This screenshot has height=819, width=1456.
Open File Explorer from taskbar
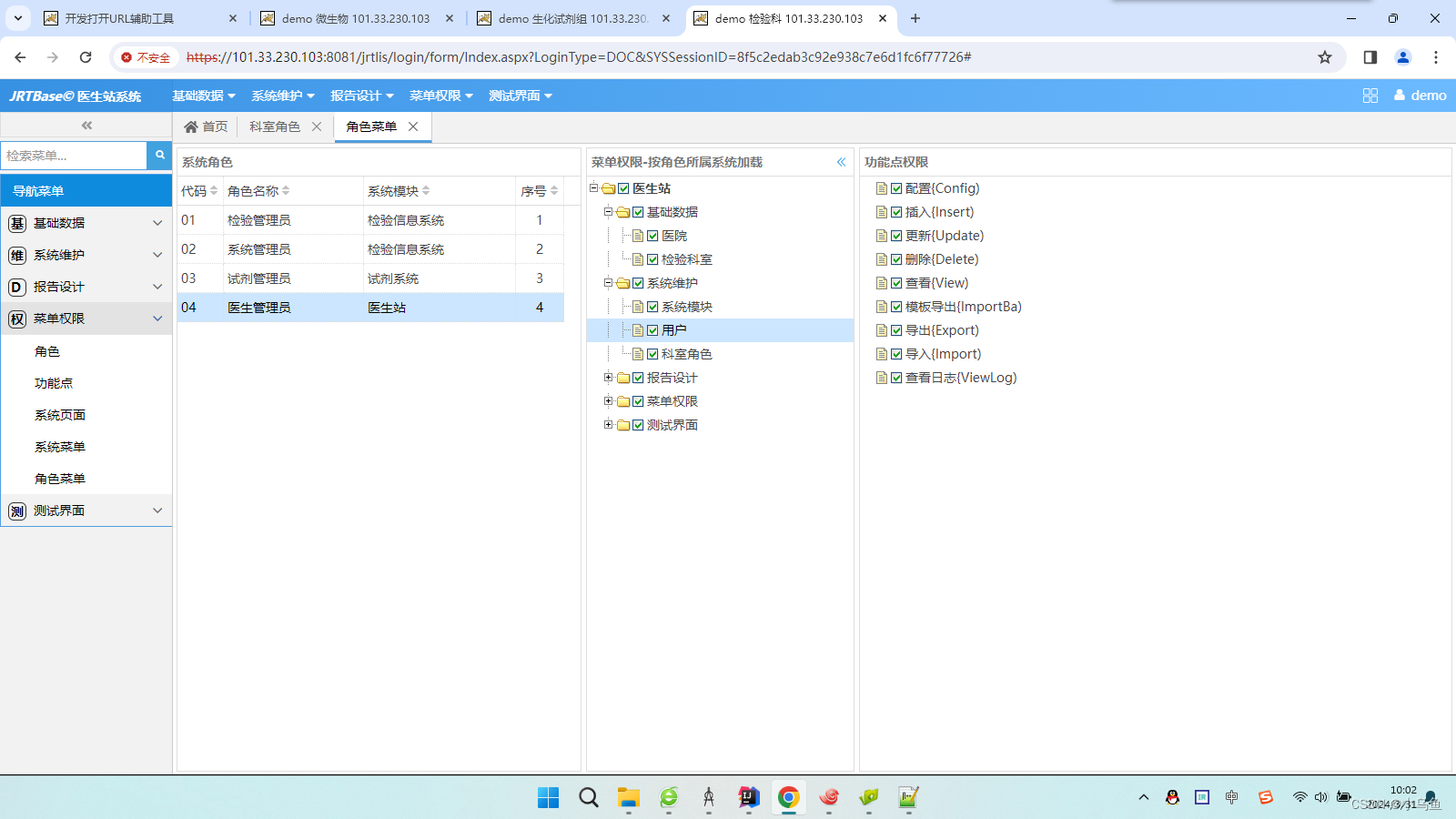[x=629, y=797]
